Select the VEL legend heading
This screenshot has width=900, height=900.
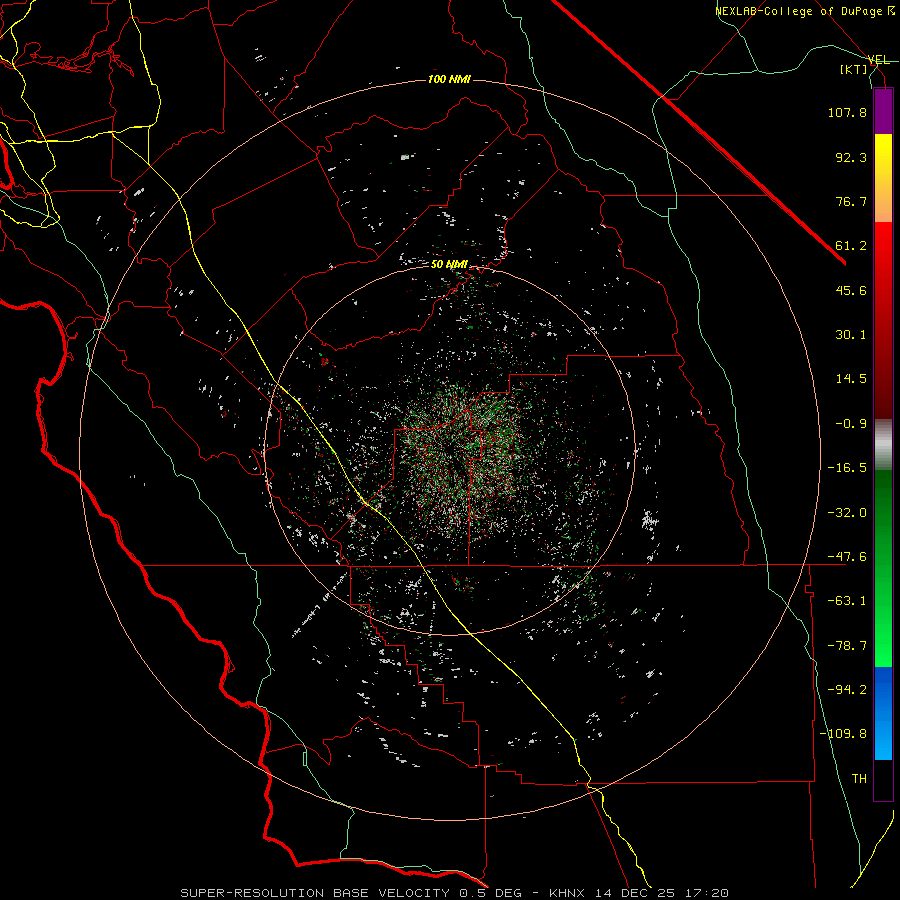(x=878, y=60)
